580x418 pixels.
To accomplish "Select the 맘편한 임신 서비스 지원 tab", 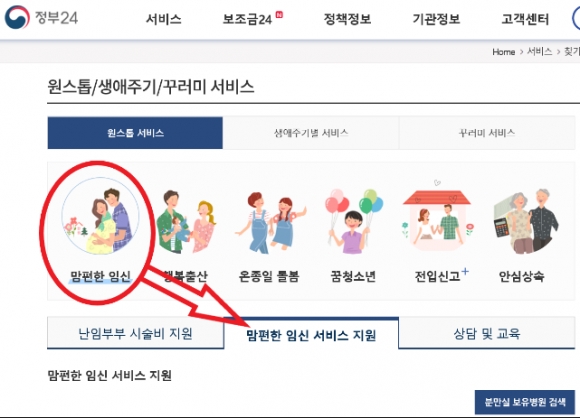I will [x=311, y=334].
